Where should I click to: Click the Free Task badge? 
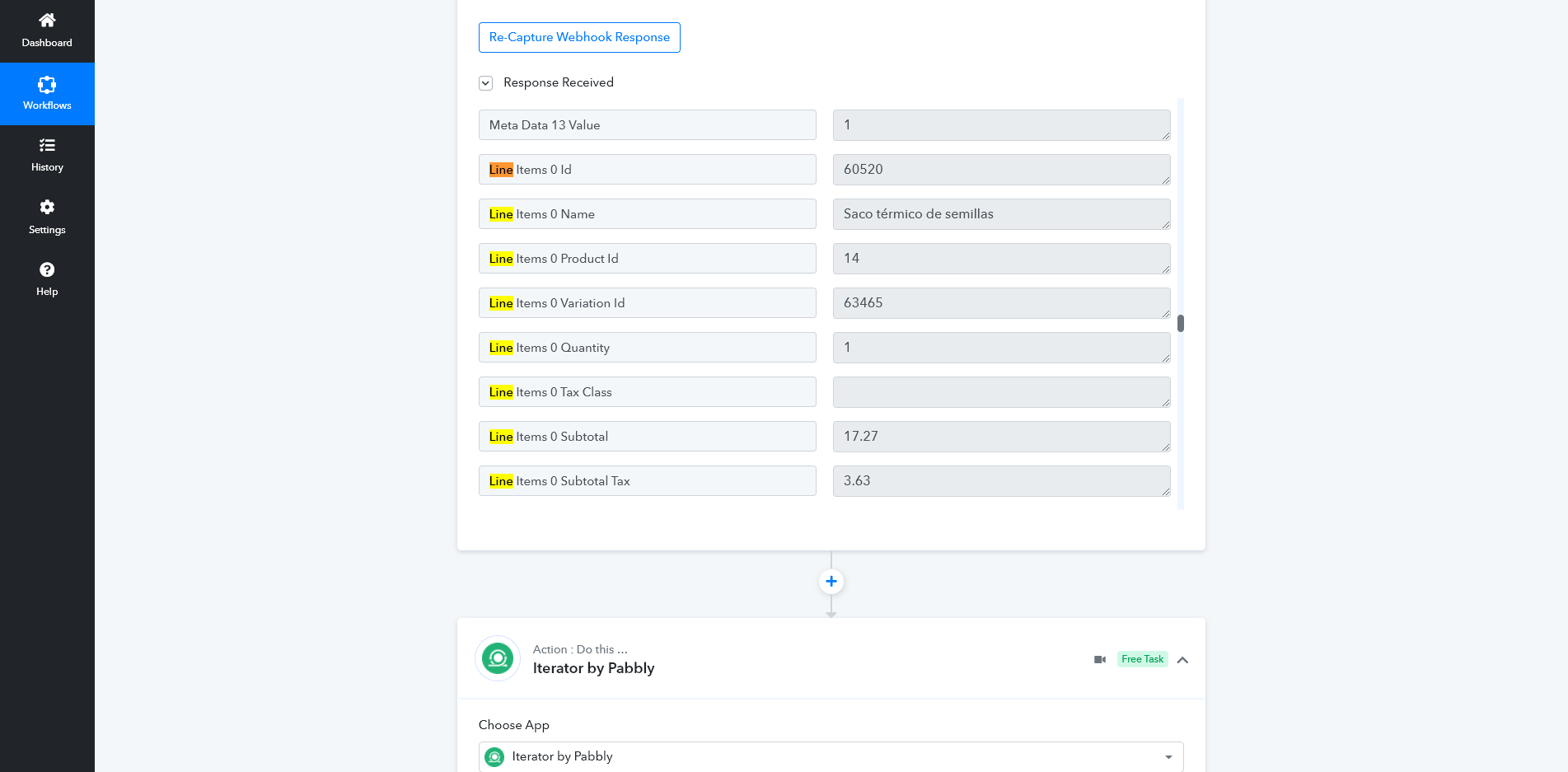tap(1142, 659)
